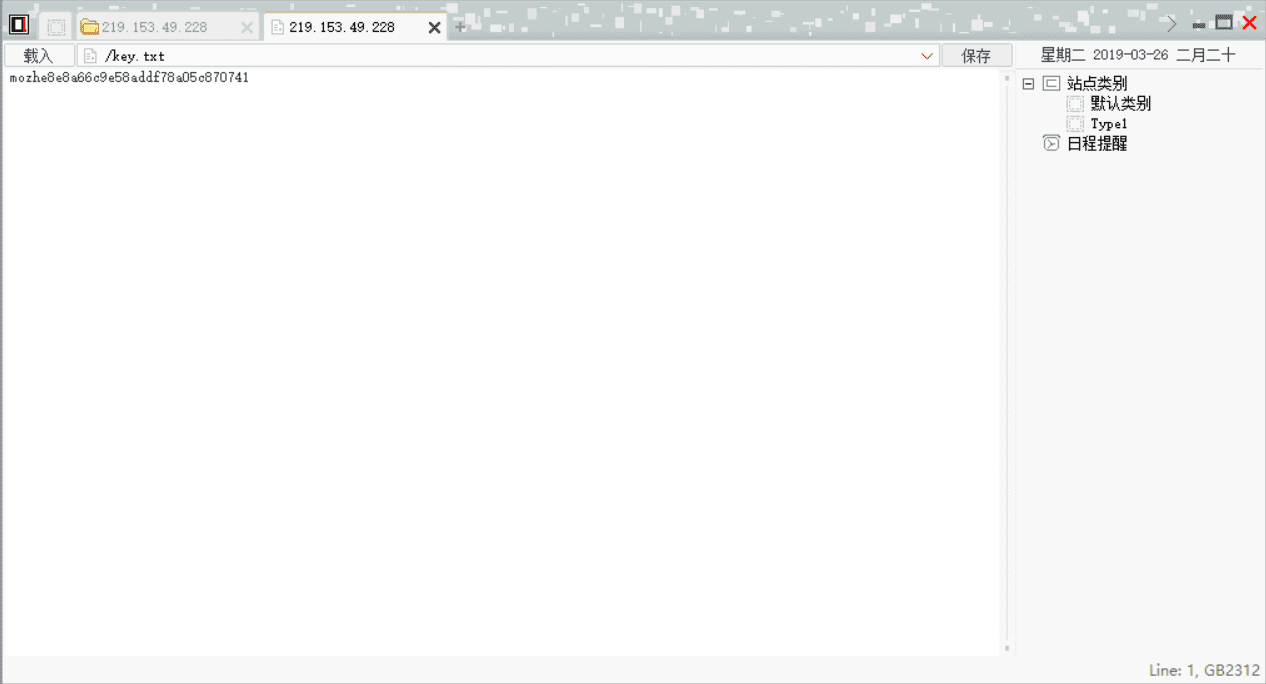Viewport: 1266px width, 684px height.
Task: Maximize the window
Action: (1223, 23)
